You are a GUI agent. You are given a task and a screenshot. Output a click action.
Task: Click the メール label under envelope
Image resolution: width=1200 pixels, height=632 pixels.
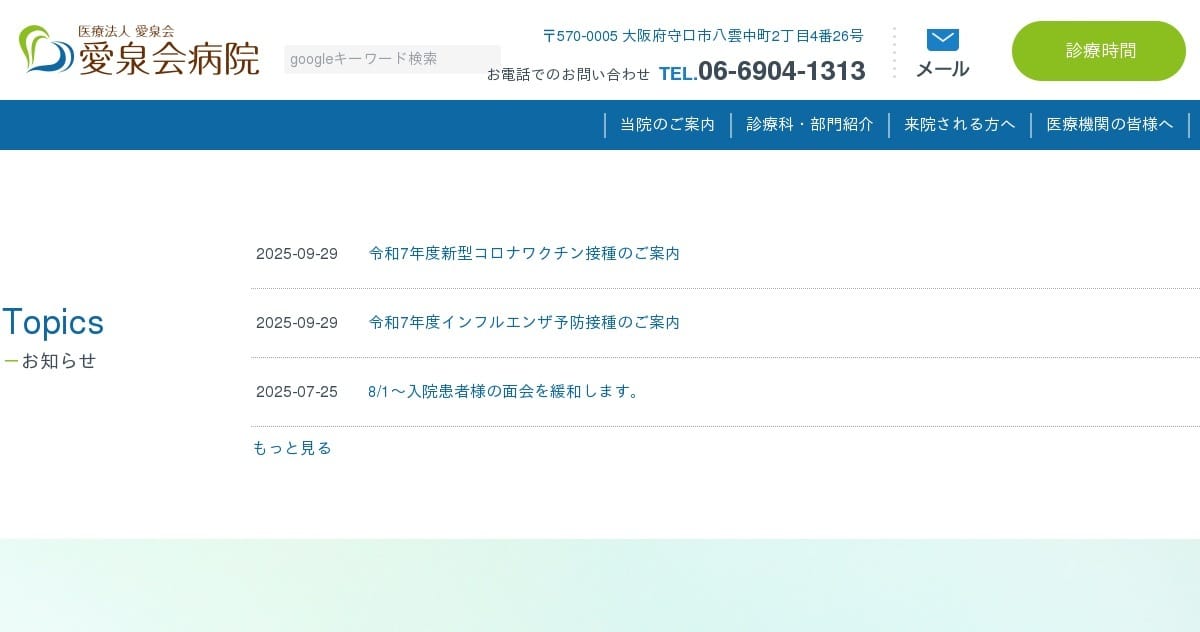coord(942,69)
